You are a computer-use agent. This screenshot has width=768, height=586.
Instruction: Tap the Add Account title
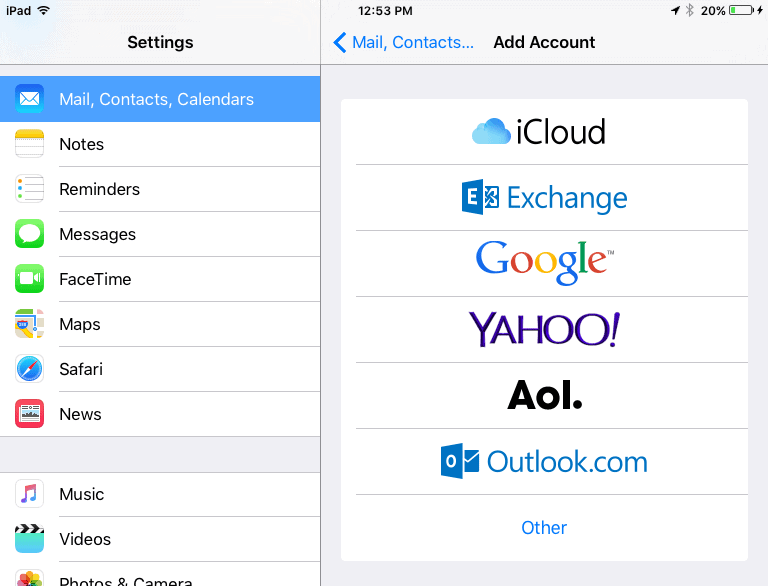pos(544,42)
